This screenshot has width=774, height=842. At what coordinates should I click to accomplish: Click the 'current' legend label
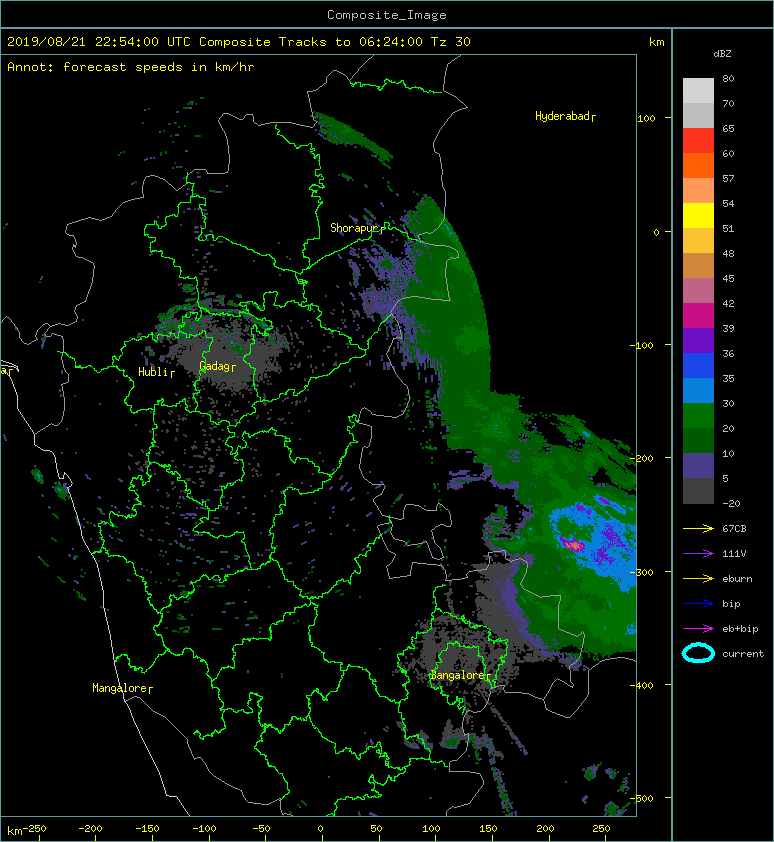tap(743, 654)
